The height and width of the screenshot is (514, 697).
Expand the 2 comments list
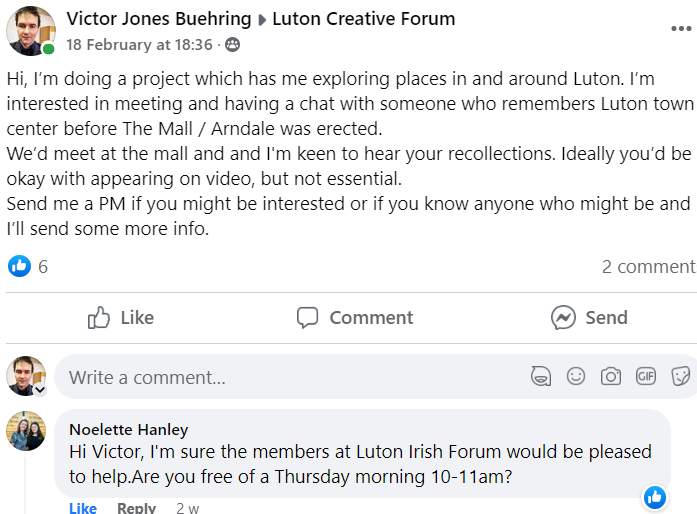[648, 266]
